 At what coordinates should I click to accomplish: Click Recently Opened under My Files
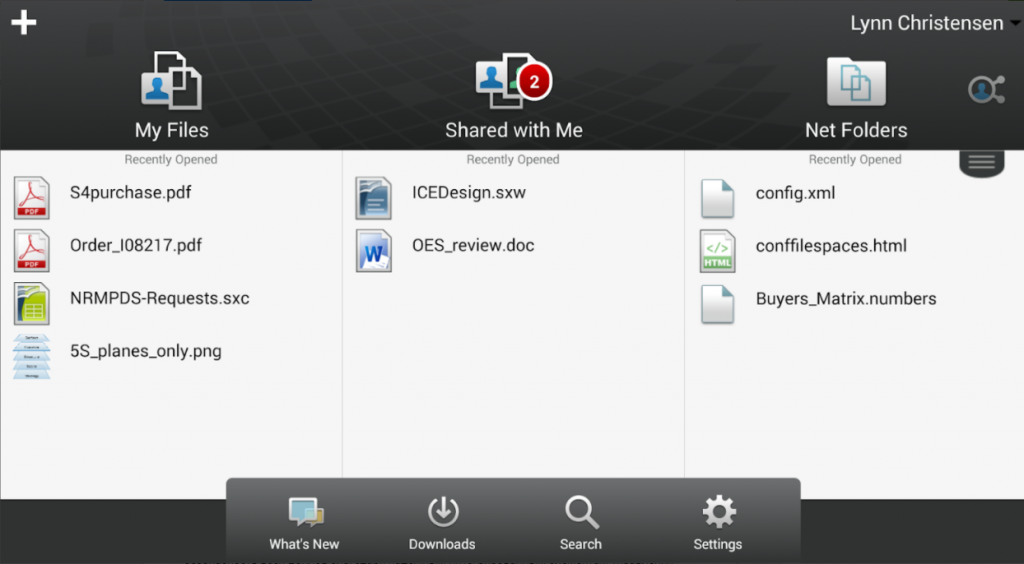(171, 159)
